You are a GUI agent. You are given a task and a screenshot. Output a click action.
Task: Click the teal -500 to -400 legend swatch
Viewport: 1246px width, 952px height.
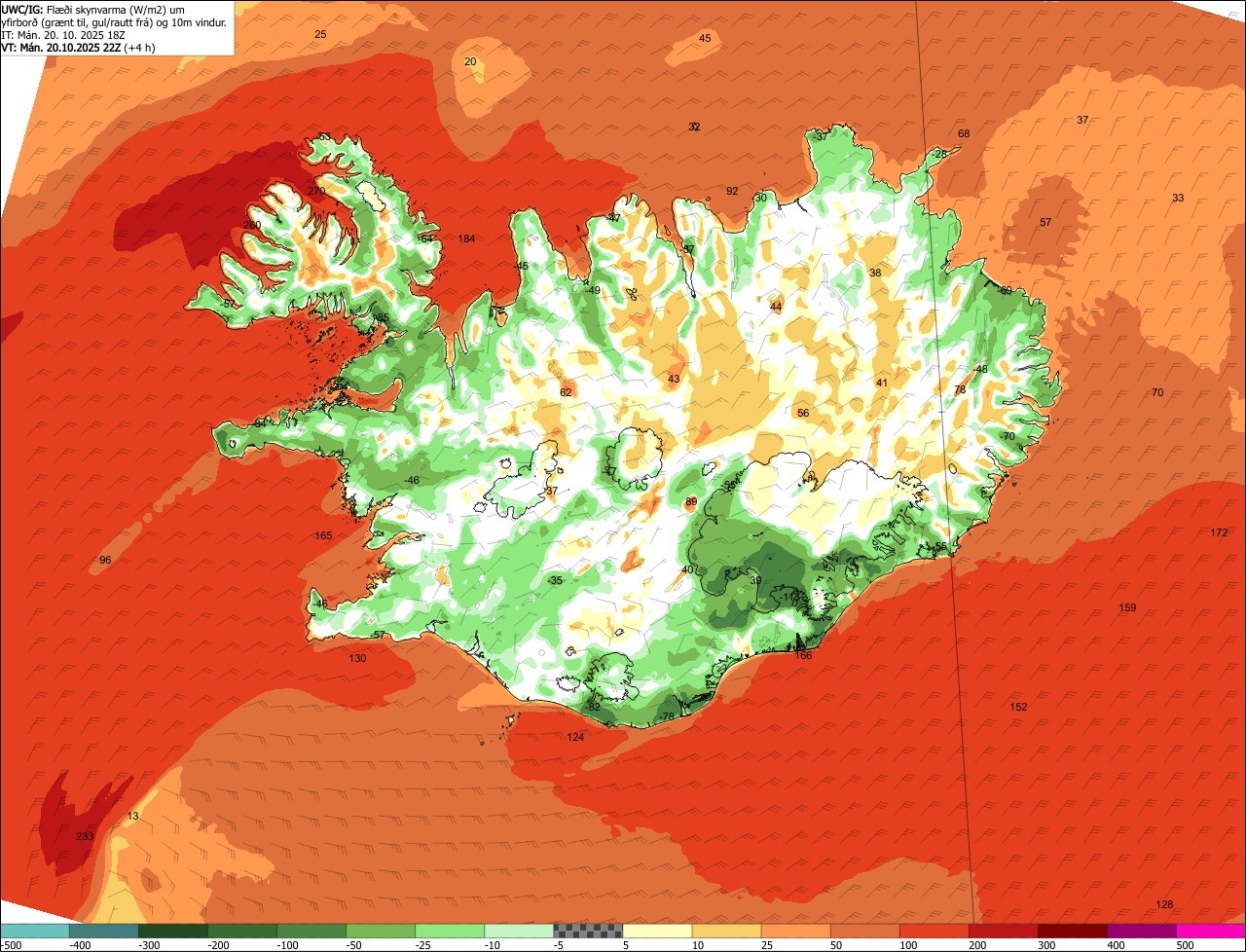click(35, 931)
